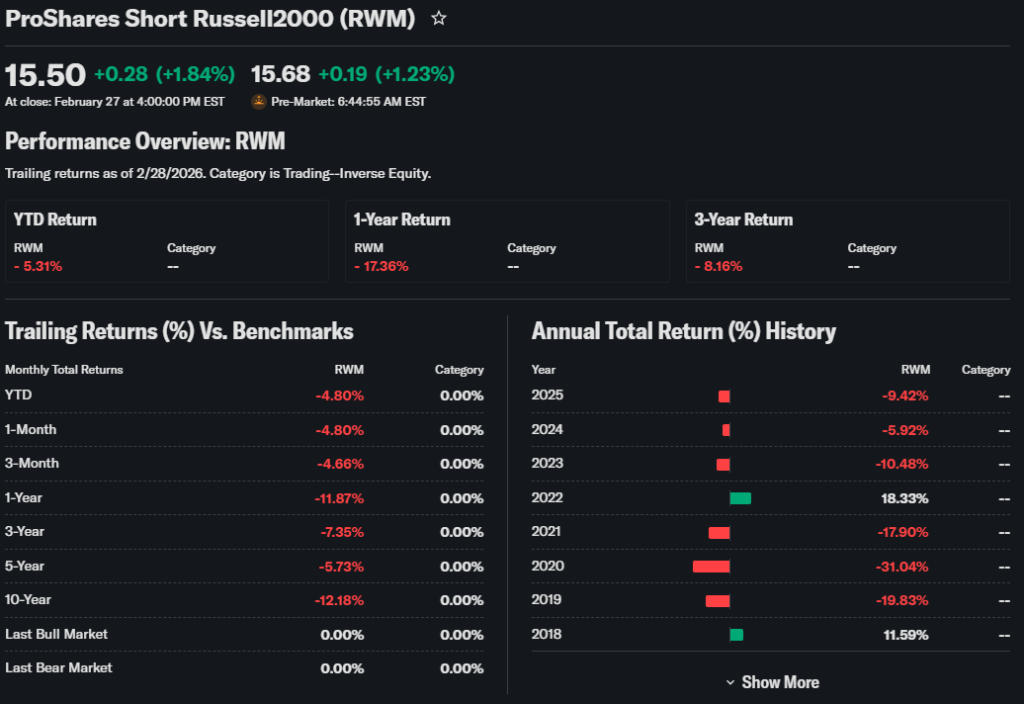Screen dimensions: 1024x704
Task: Select the 1-Year Return card
Action: click(507, 241)
